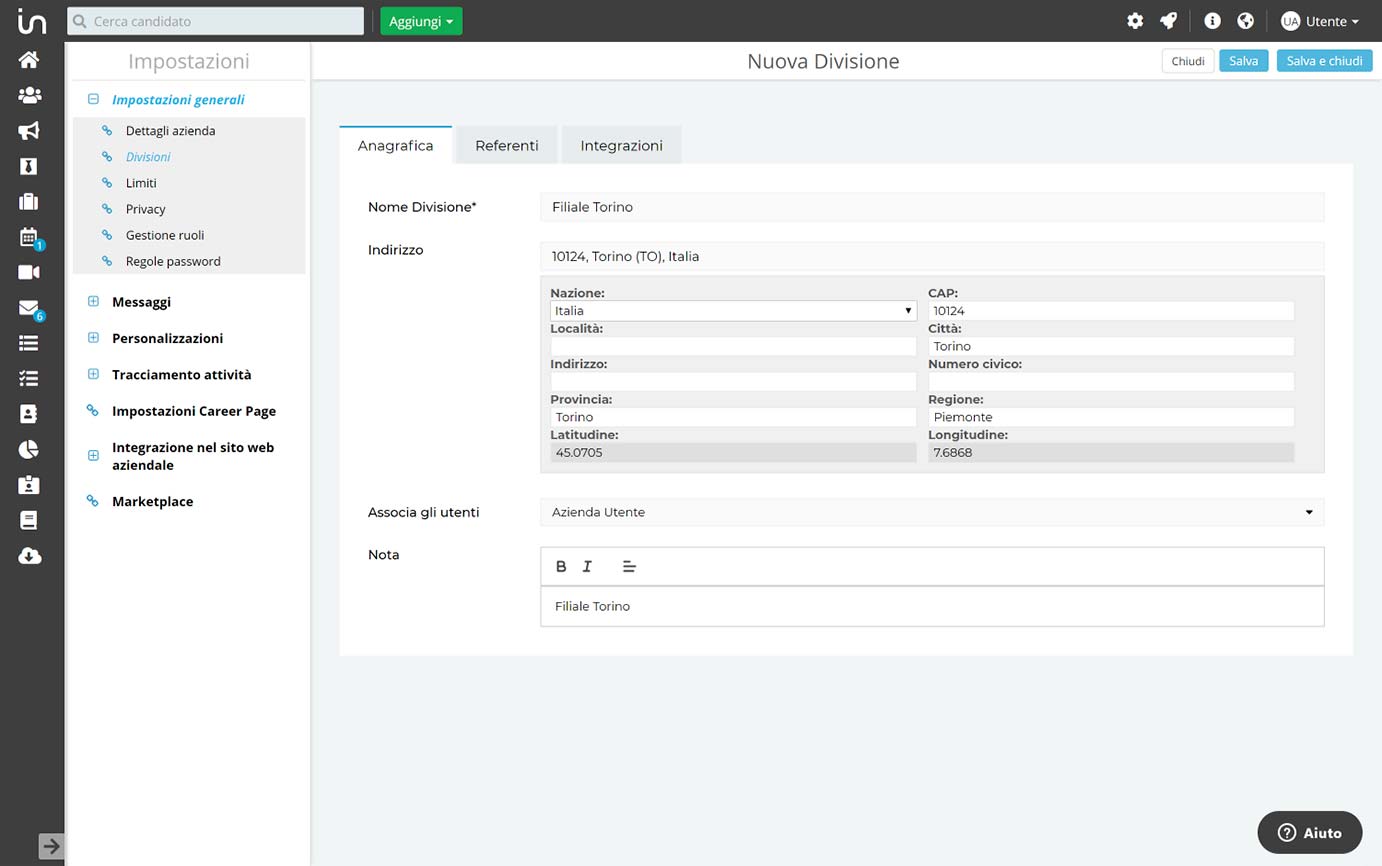The image size is (1382, 866).
Task: Click the app logo at the top left
Action: point(32,20)
